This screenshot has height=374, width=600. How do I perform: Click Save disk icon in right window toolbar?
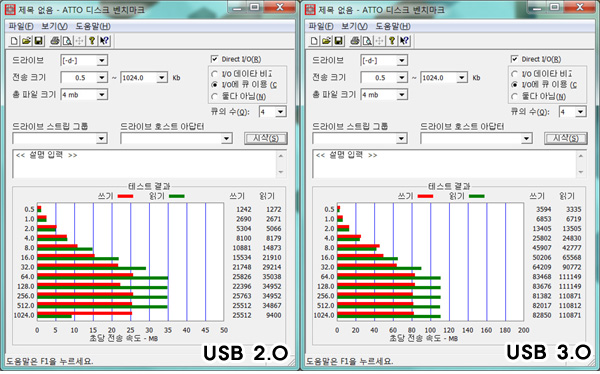click(x=338, y=41)
